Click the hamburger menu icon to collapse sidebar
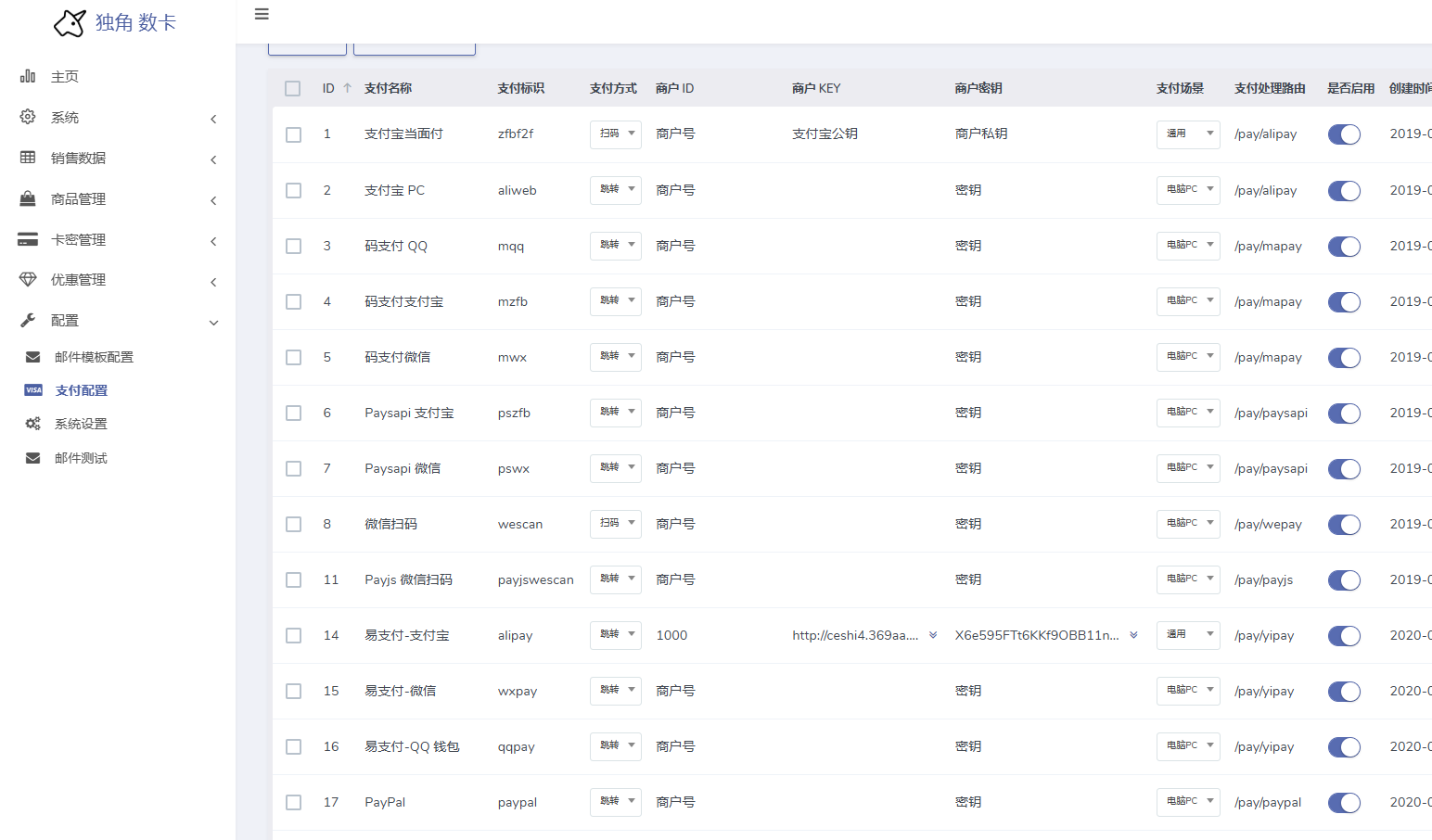Image resolution: width=1432 pixels, height=840 pixels. (262, 14)
